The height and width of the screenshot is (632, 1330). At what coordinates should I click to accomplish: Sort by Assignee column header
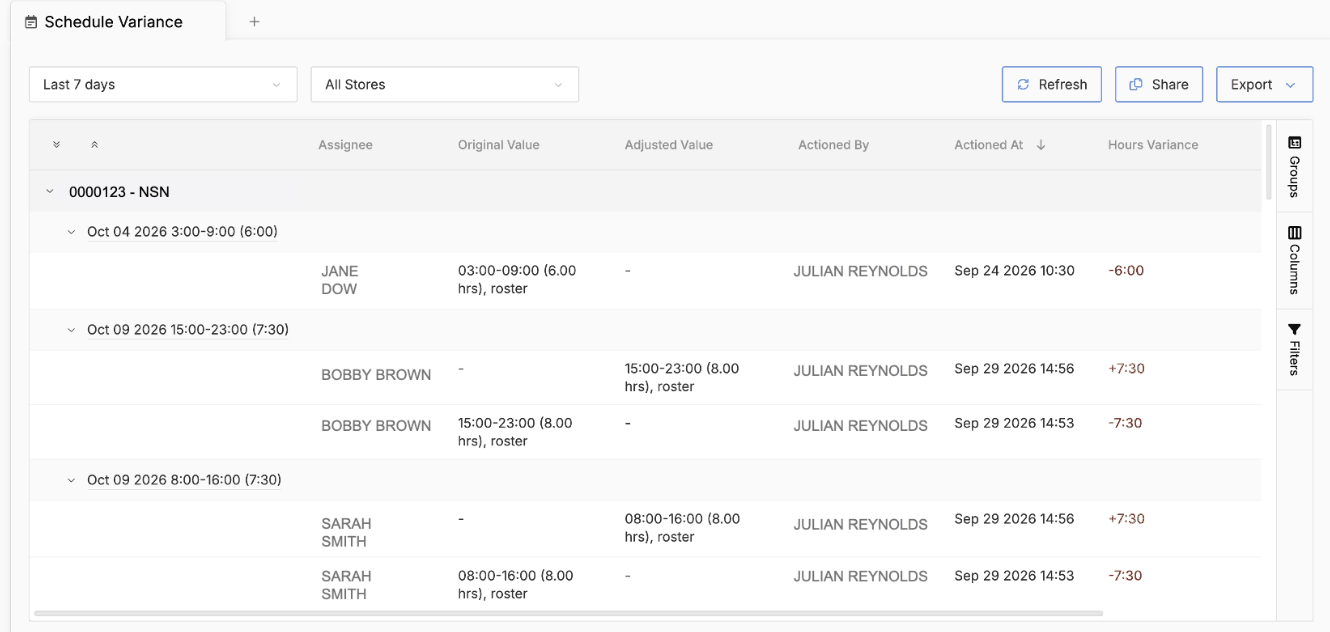346,145
